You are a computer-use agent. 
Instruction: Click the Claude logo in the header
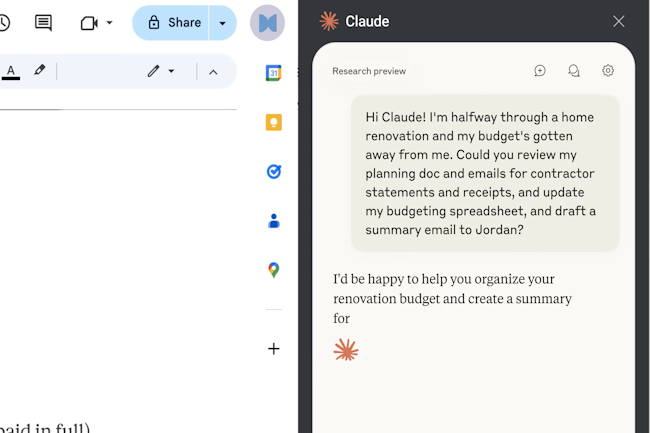pos(329,21)
